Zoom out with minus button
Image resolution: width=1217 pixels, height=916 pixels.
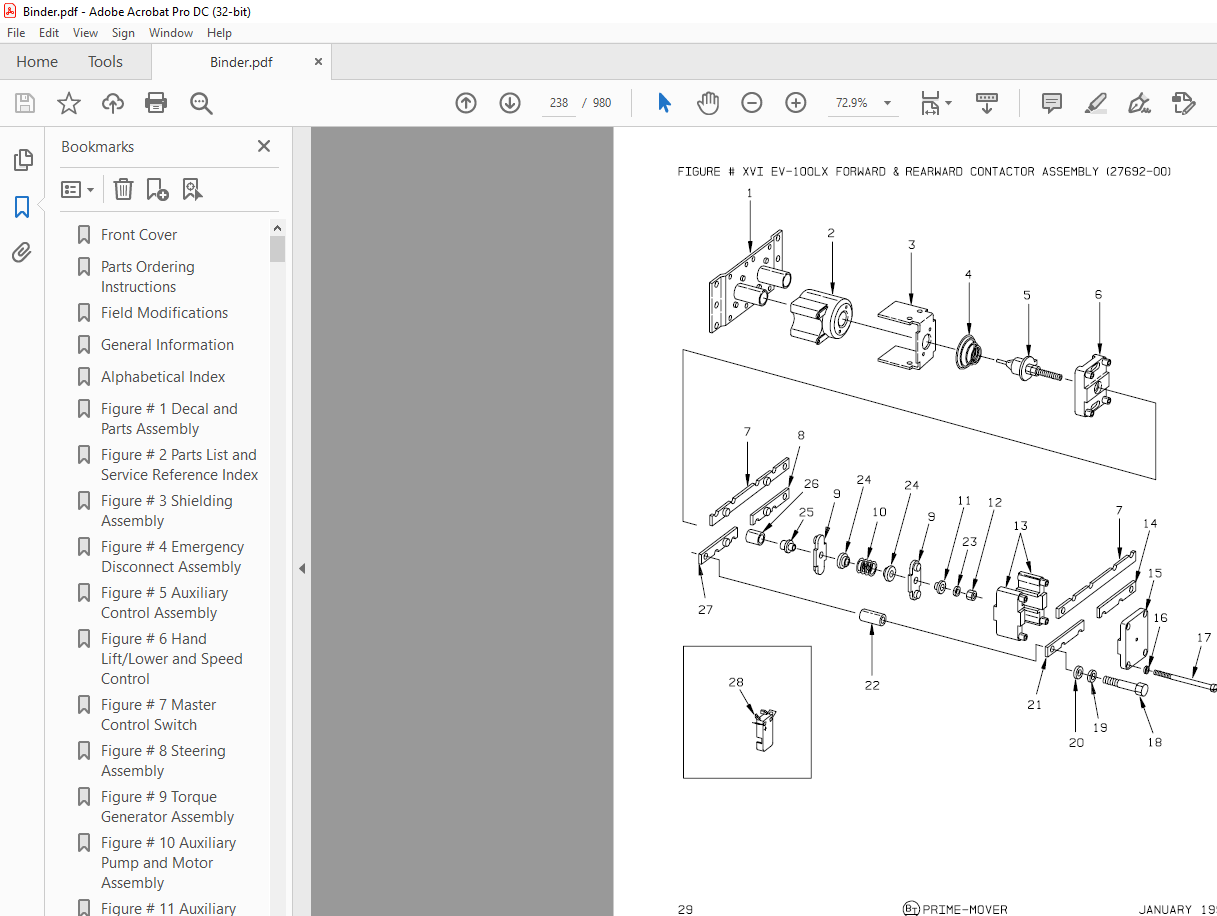(752, 103)
